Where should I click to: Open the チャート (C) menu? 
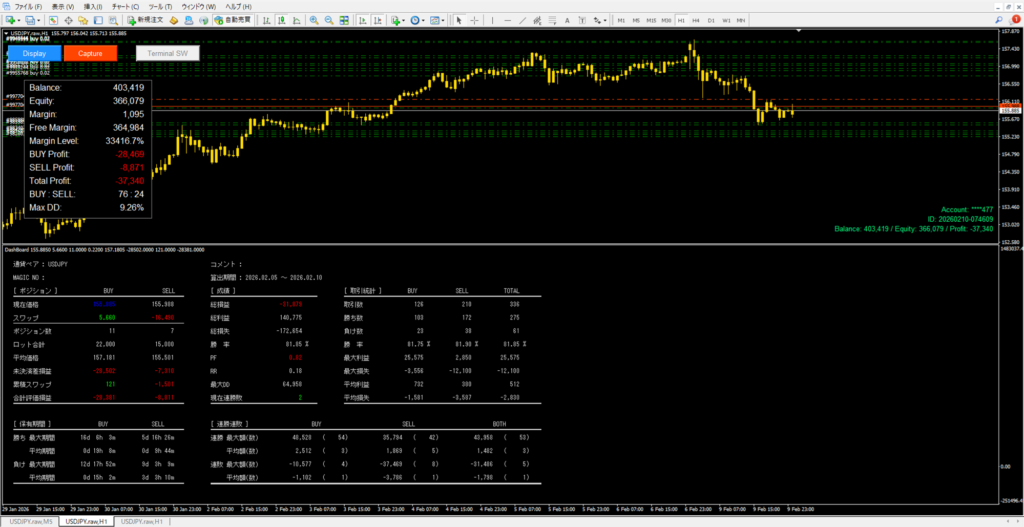(126, 6)
